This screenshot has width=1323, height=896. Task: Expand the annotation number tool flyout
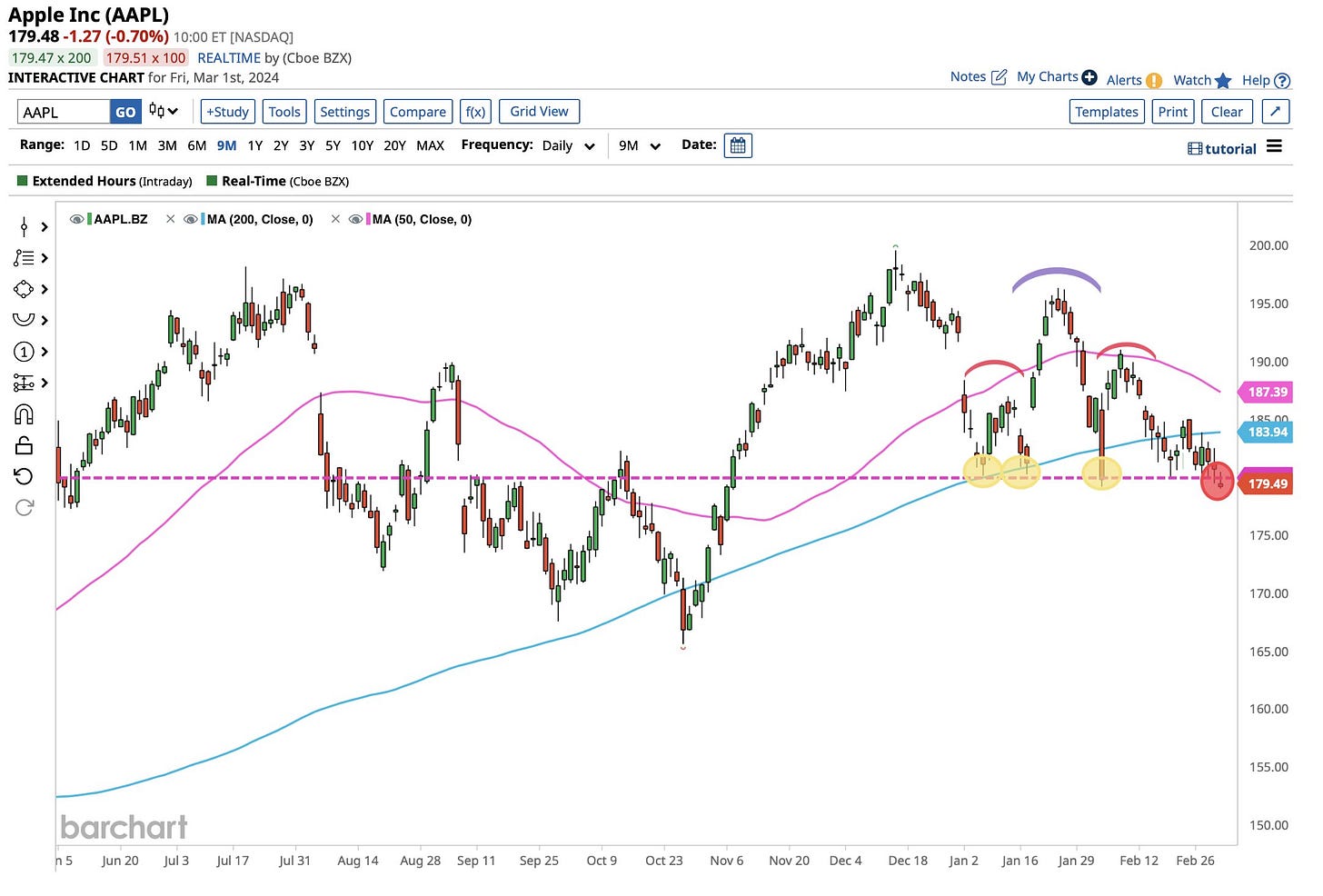tap(45, 352)
